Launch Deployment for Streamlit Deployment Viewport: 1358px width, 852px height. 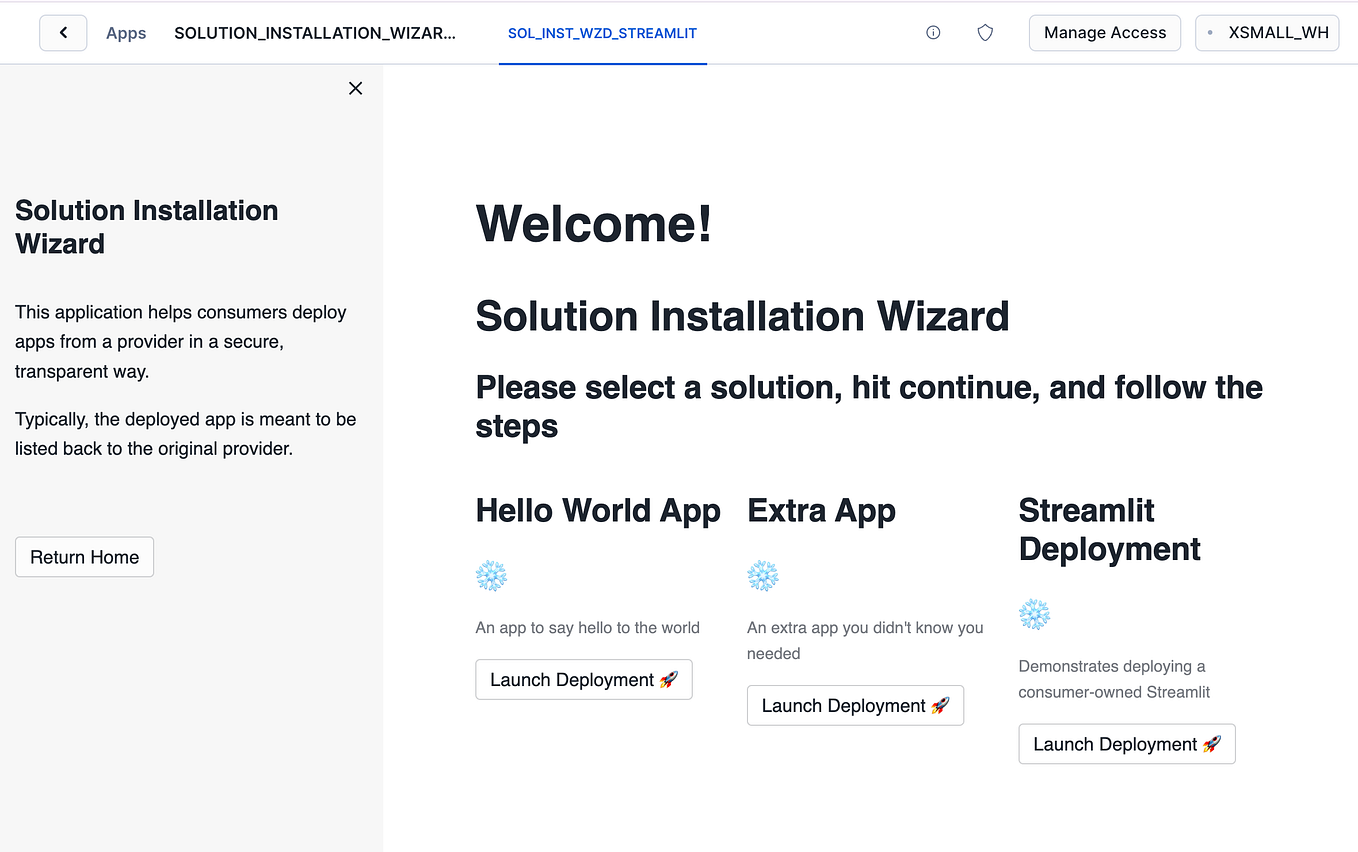pyautogui.click(x=1126, y=744)
